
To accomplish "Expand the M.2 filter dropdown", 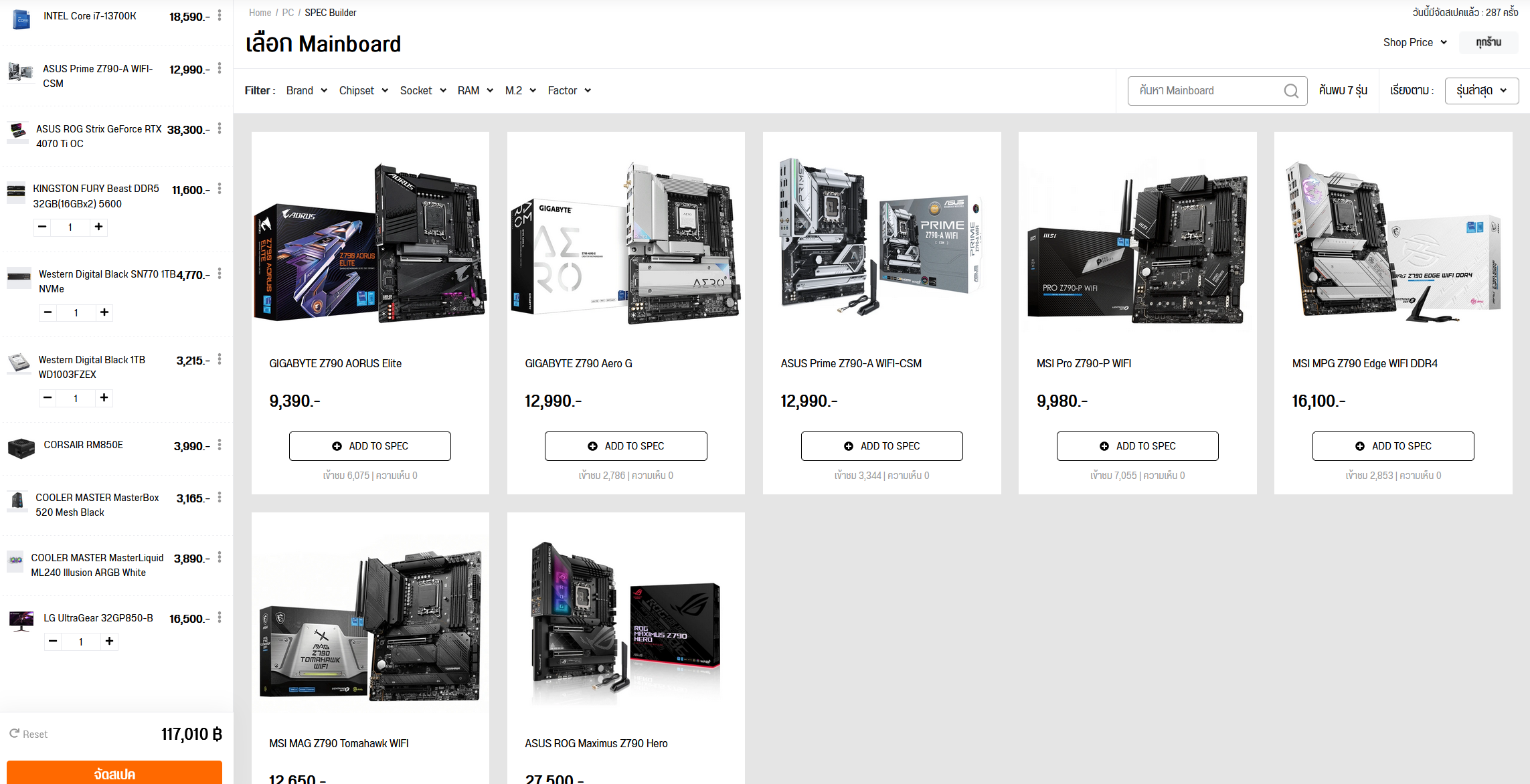I will 521,90.
